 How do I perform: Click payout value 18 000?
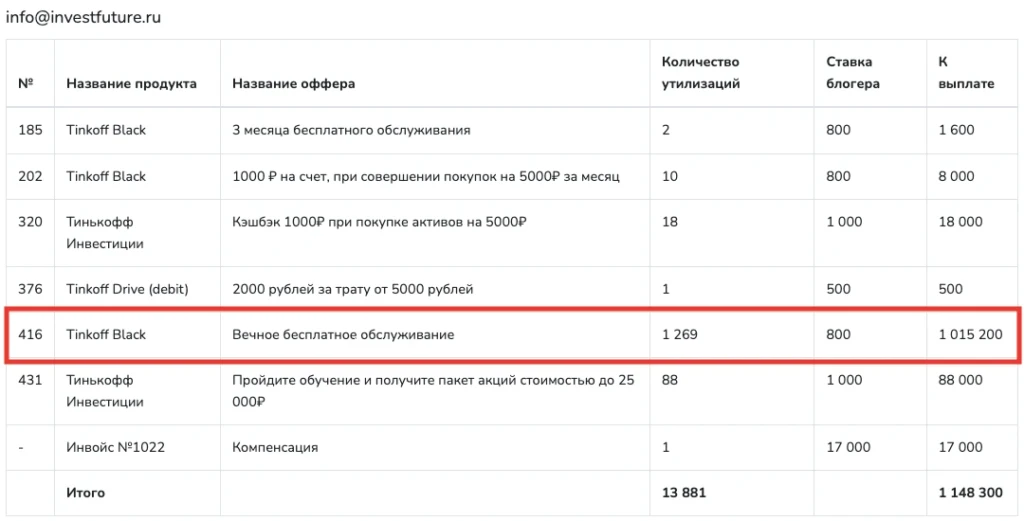click(x=960, y=222)
